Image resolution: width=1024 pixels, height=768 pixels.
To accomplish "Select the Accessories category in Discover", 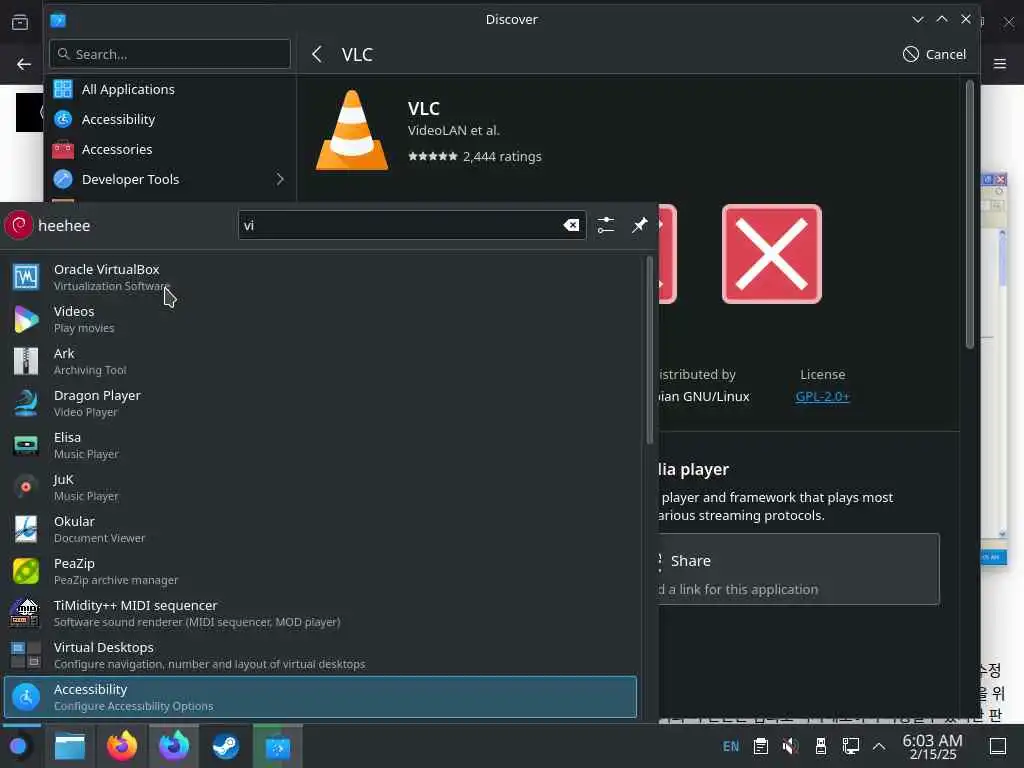I will point(170,150).
